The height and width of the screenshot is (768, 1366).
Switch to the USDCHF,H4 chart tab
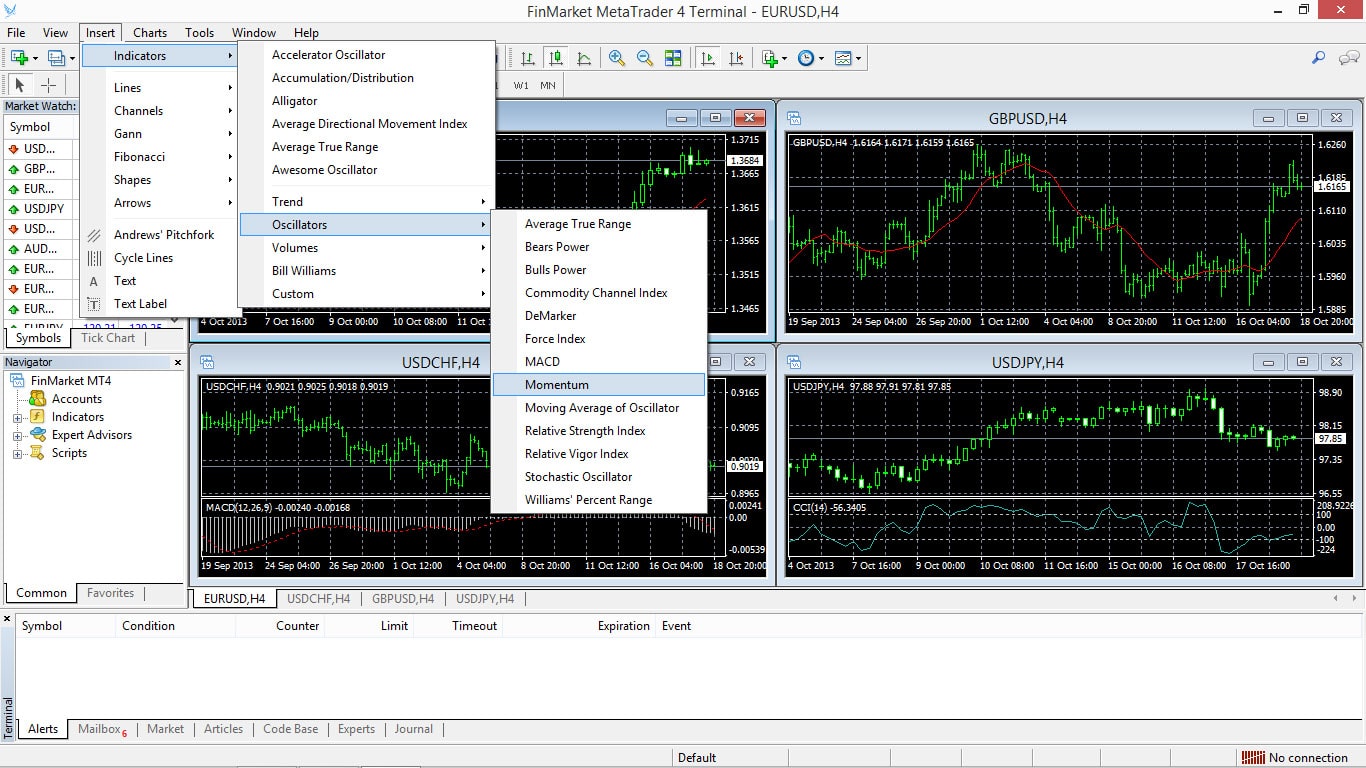318,599
